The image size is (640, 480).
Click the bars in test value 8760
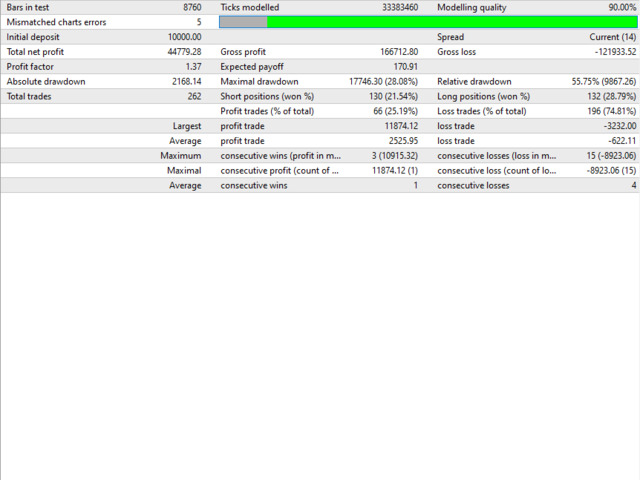192,7
